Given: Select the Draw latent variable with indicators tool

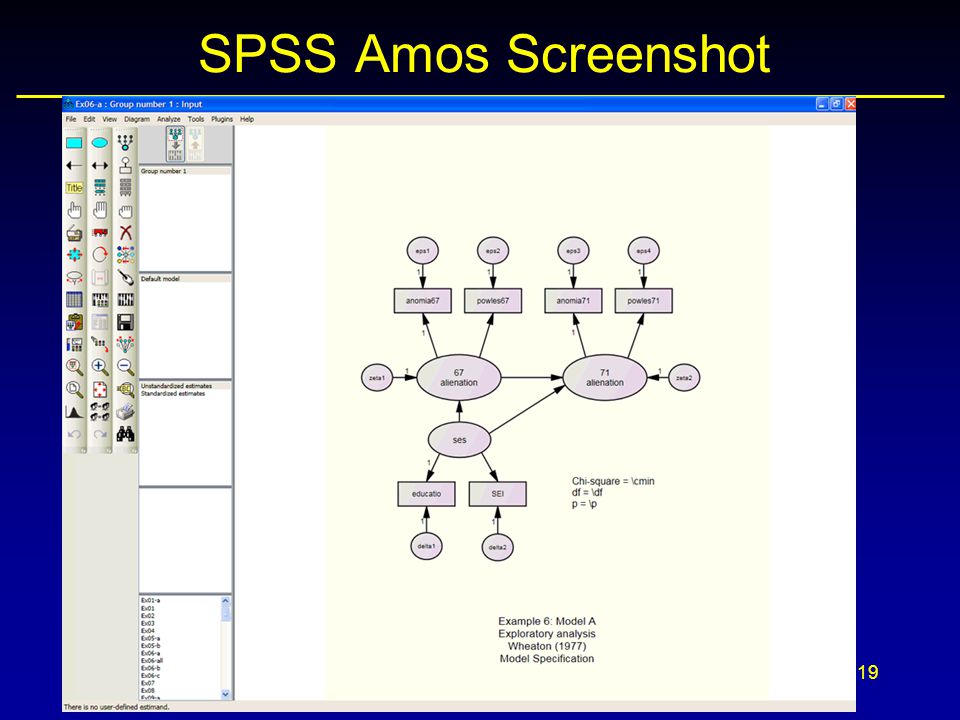Looking at the screenshot, I should (126, 143).
